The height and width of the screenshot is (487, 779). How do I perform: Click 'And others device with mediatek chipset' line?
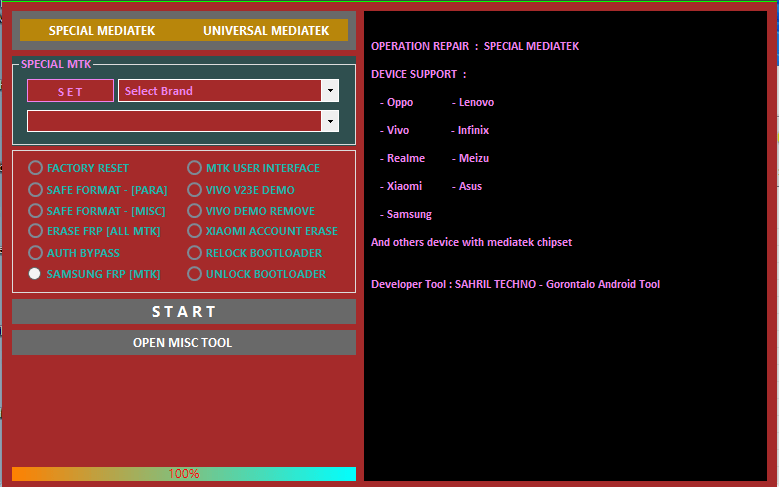tap(471, 242)
